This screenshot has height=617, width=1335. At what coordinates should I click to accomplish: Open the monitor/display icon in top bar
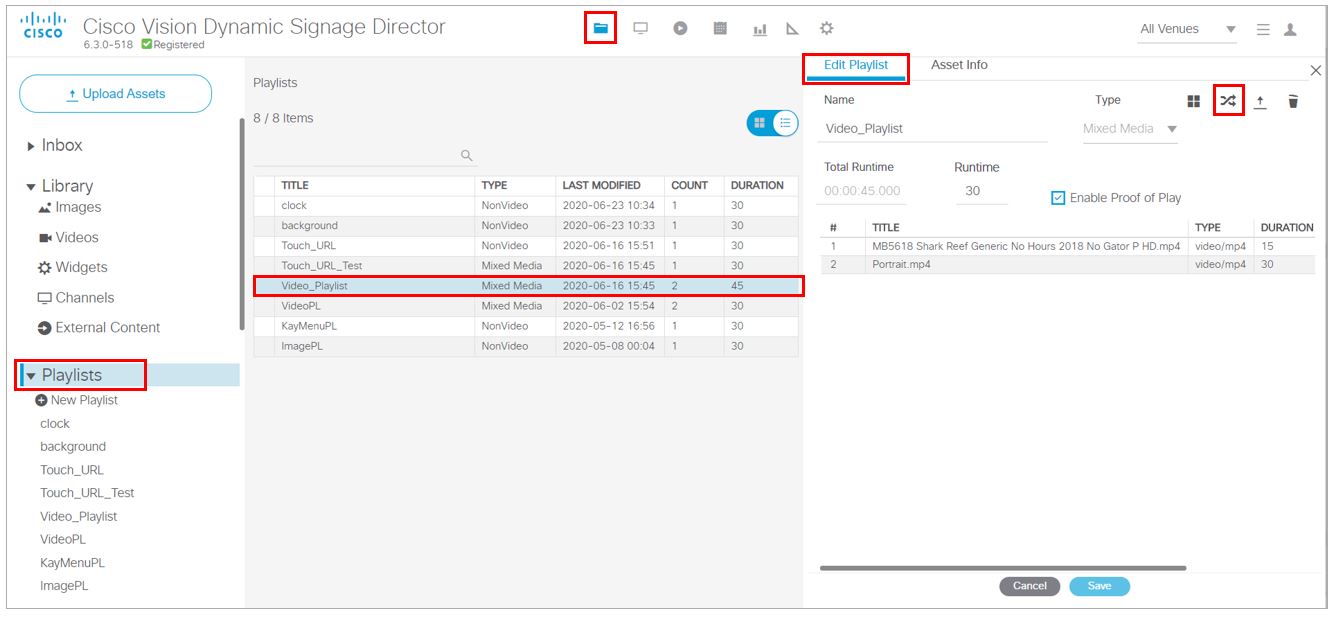[x=641, y=29]
